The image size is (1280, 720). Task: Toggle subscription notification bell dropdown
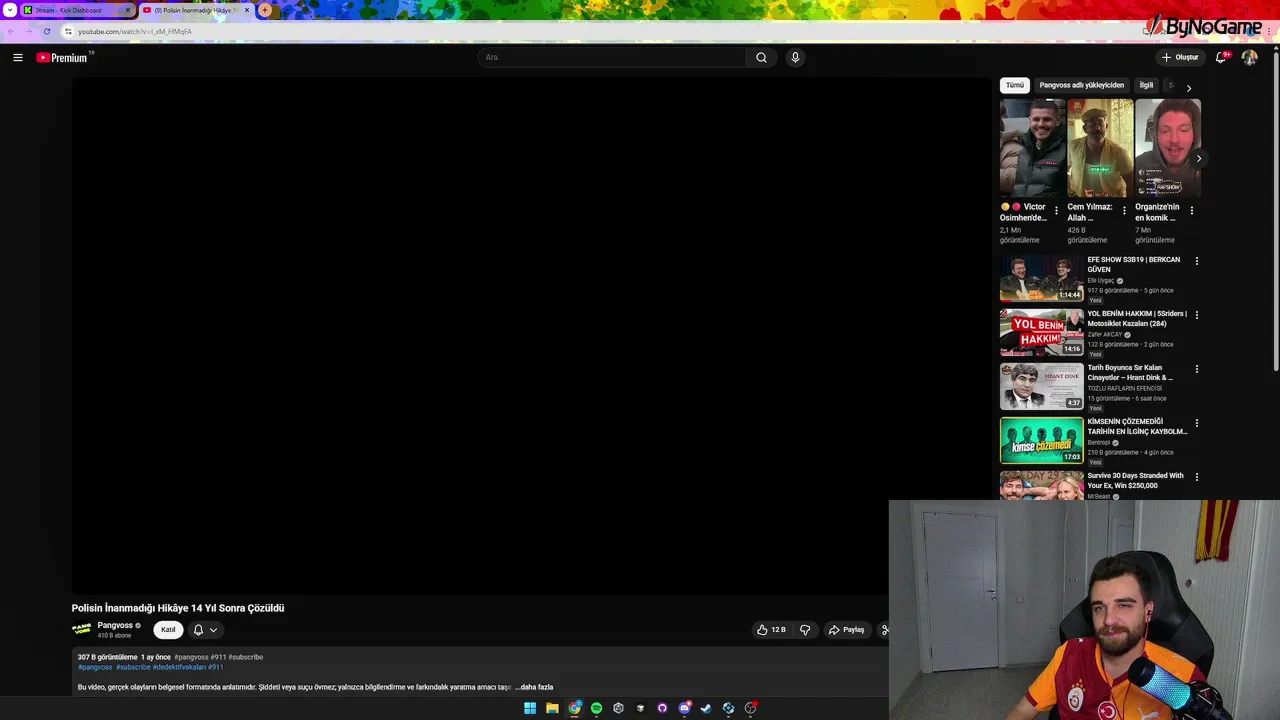(x=205, y=630)
